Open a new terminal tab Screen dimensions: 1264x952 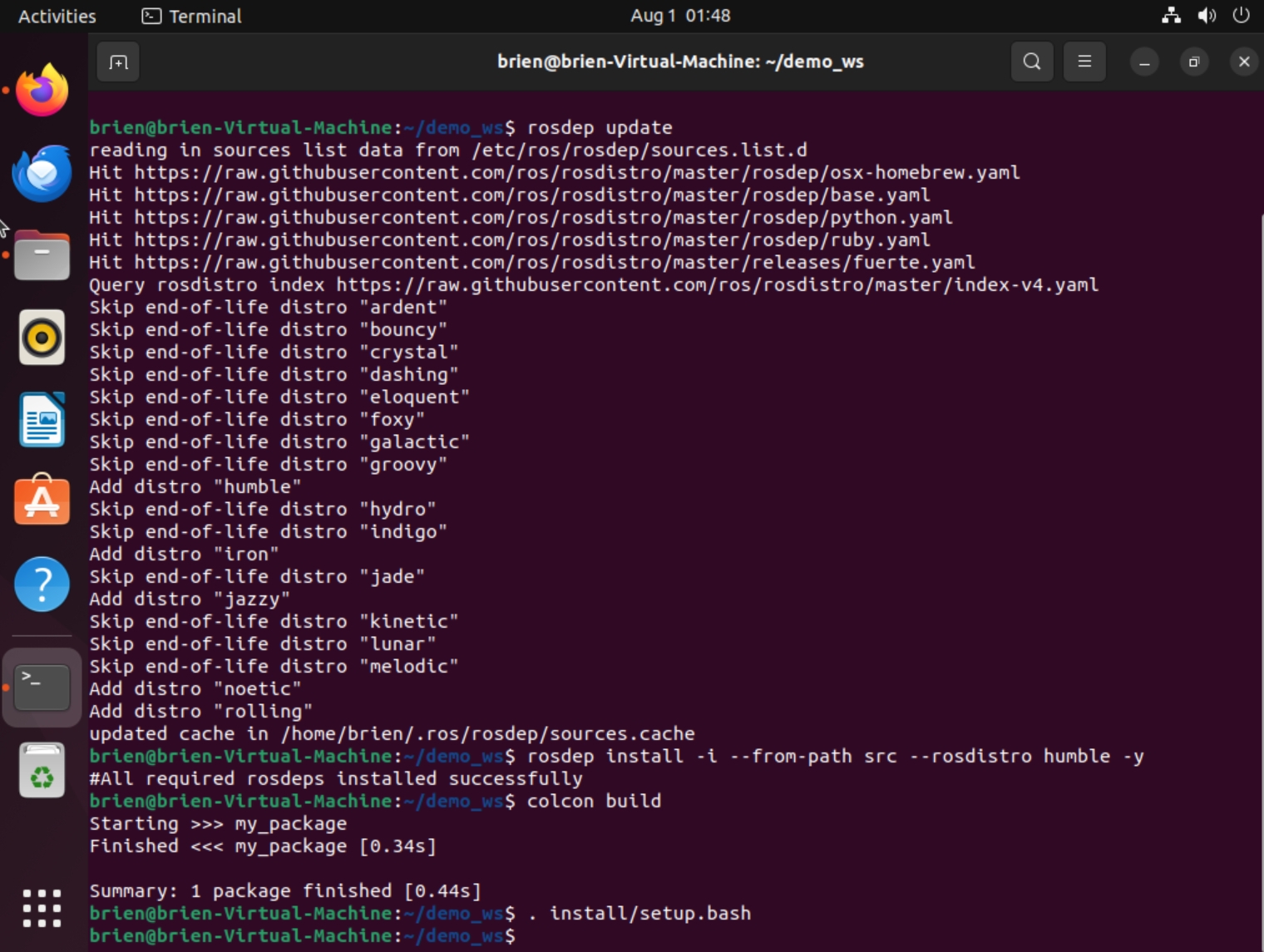[118, 61]
